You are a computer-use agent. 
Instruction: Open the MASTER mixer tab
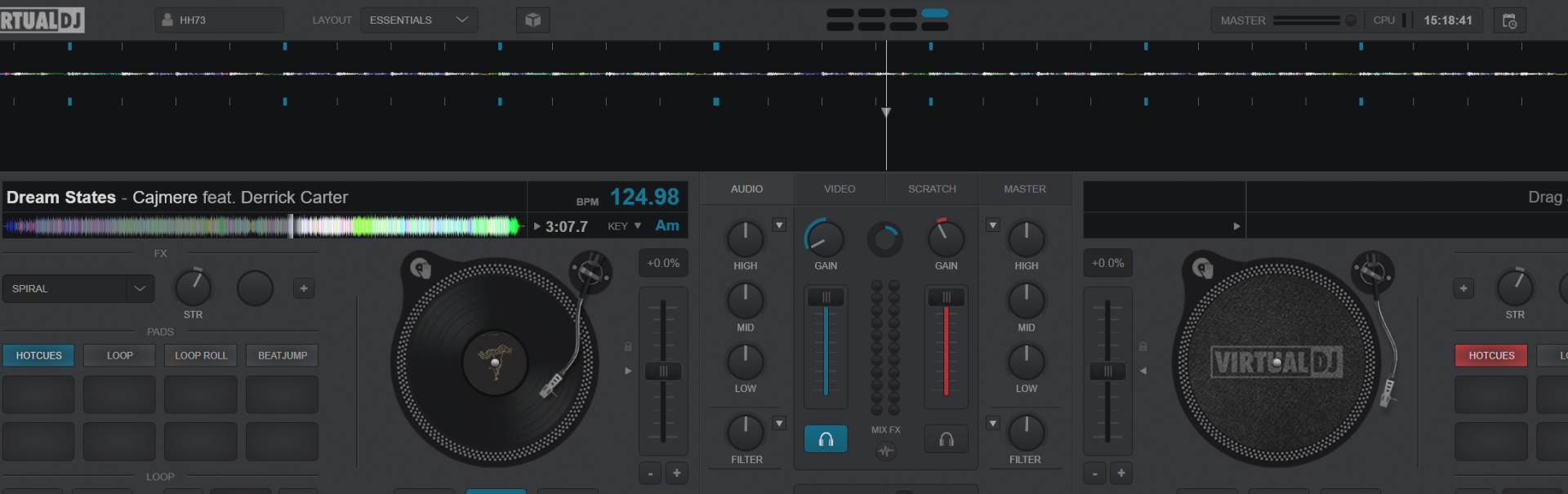[x=1025, y=189]
